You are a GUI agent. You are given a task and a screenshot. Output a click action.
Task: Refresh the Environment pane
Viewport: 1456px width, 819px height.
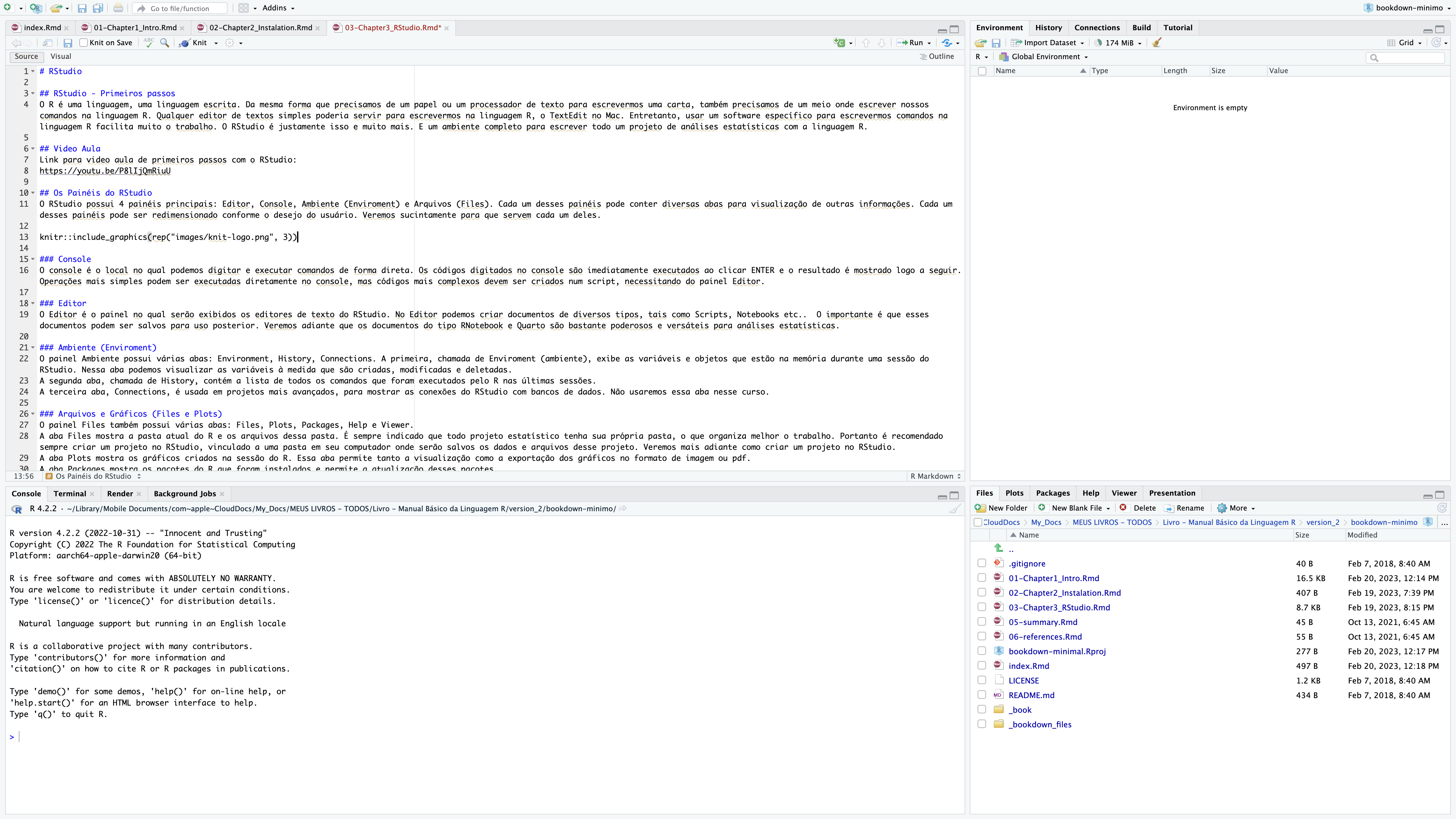pyautogui.click(x=1436, y=42)
